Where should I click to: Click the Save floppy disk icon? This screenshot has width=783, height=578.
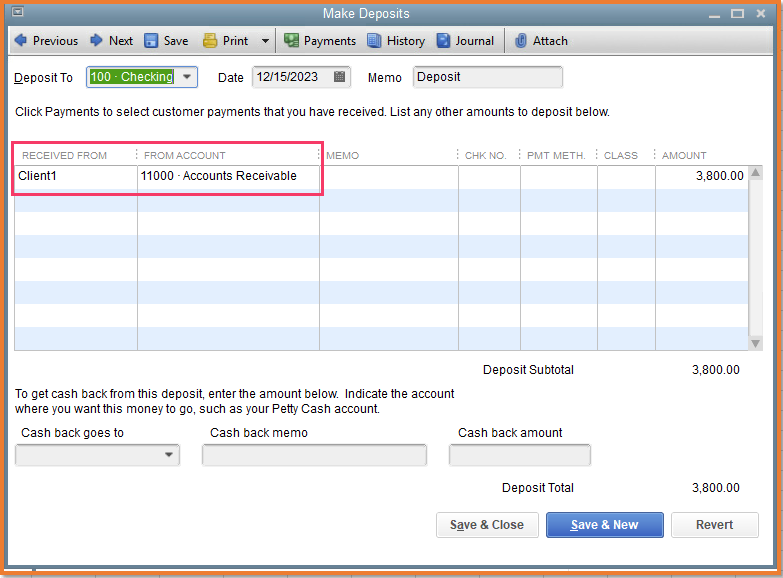pyautogui.click(x=151, y=40)
